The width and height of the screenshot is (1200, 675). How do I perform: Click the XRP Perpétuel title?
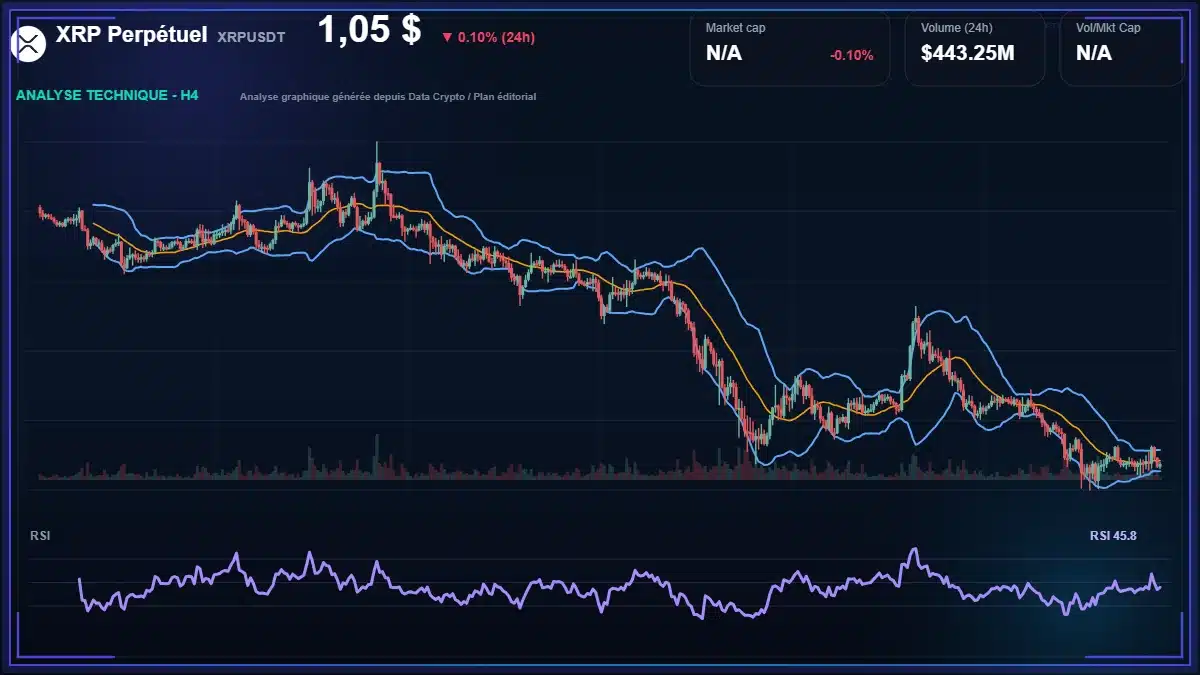click(132, 35)
